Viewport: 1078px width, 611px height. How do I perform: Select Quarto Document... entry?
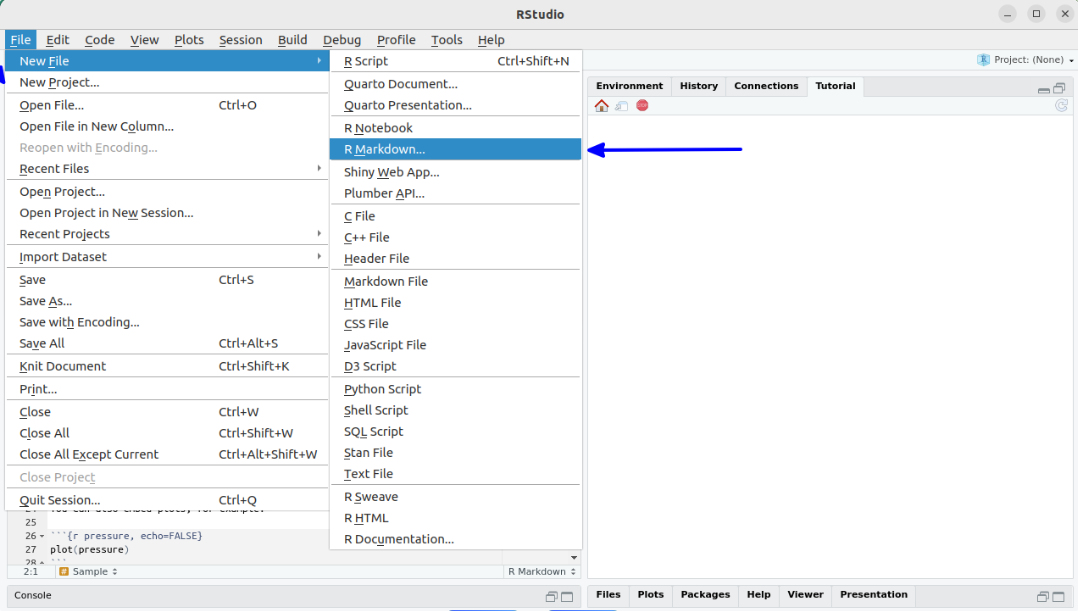[455, 84]
